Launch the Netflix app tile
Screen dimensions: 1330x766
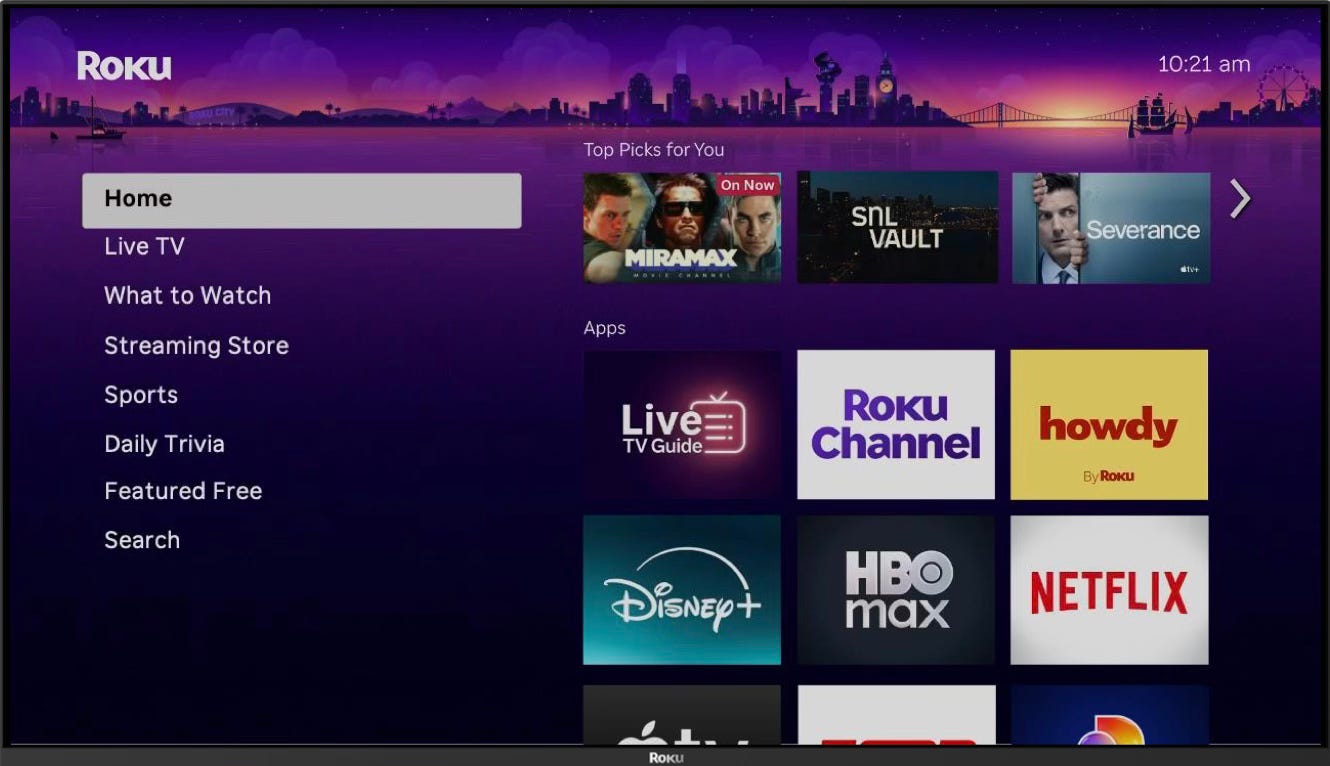pos(1109,590)
